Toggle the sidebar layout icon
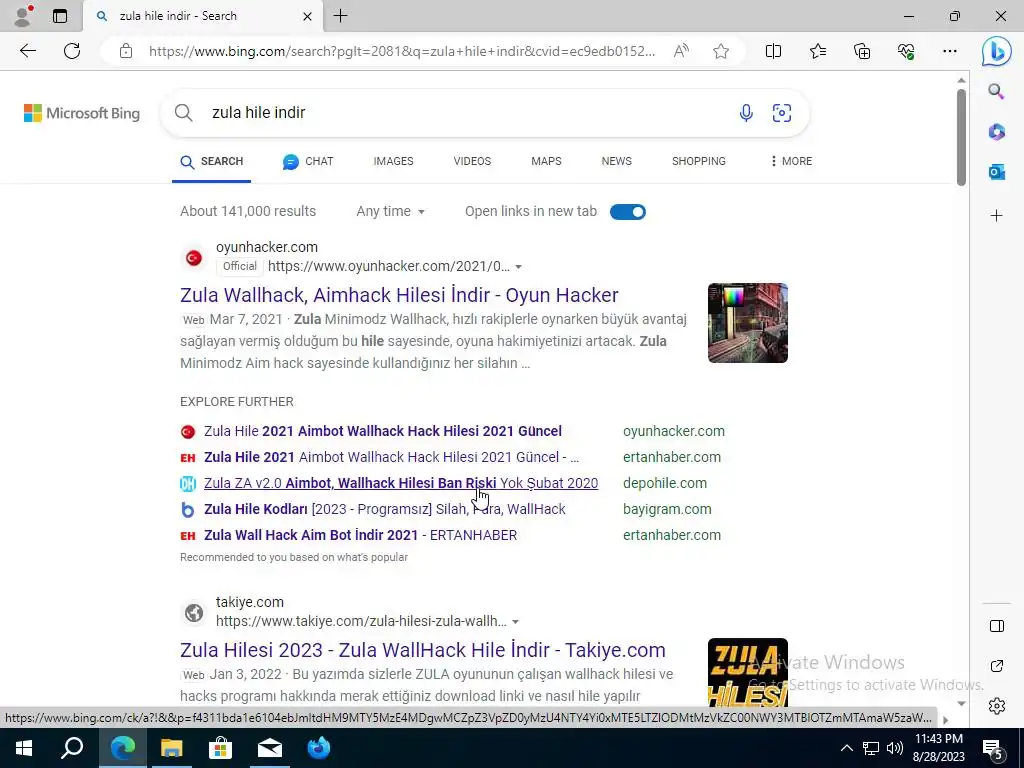The image size is (1024, 768). (x=997, y=626)
